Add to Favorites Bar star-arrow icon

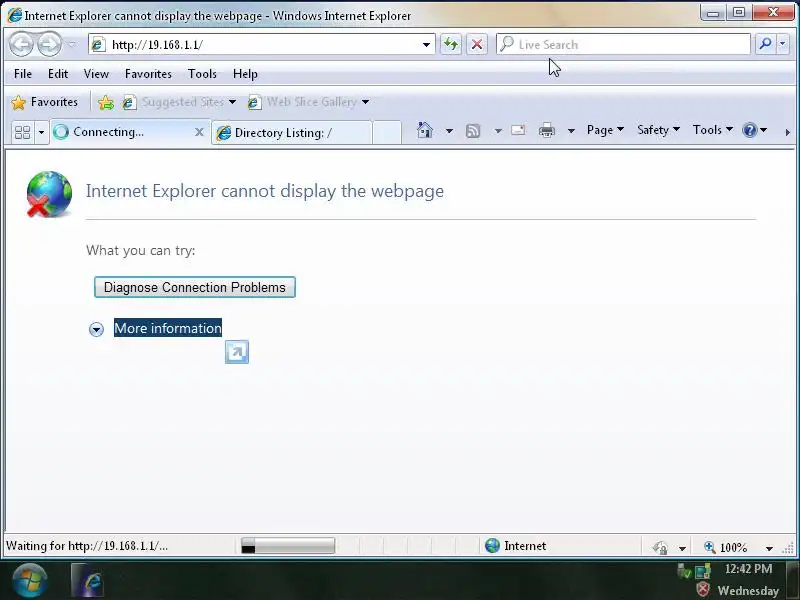pos(106,103)
